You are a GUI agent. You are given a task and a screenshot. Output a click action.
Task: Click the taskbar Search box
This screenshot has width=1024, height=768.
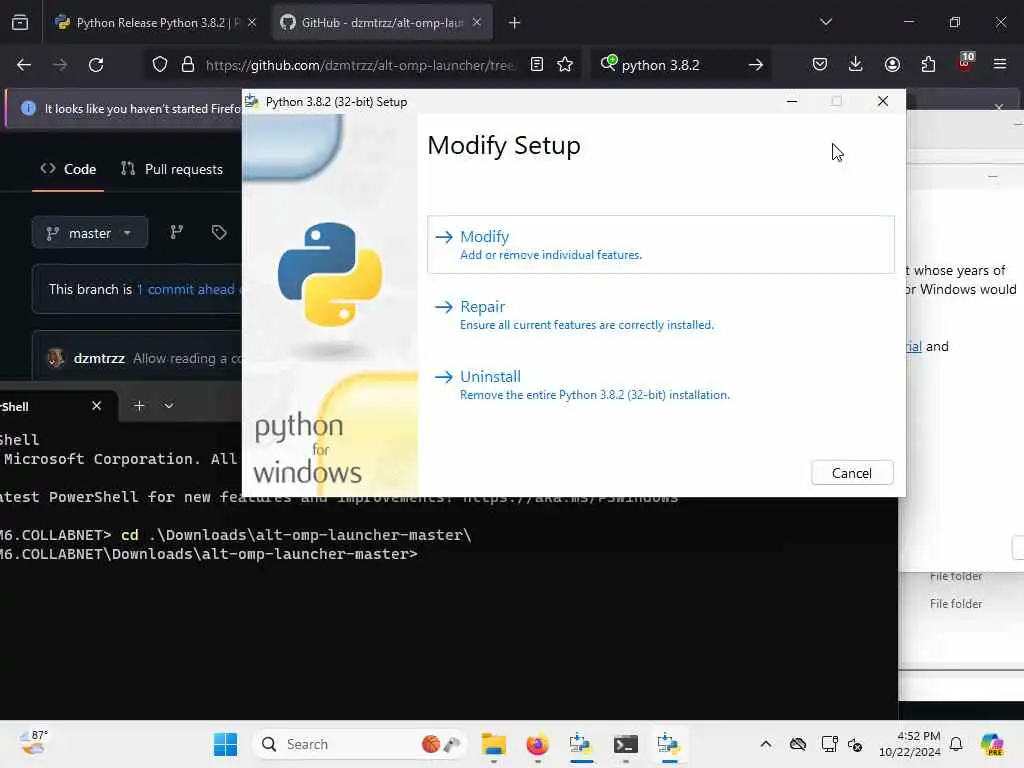tap(360, 744)
